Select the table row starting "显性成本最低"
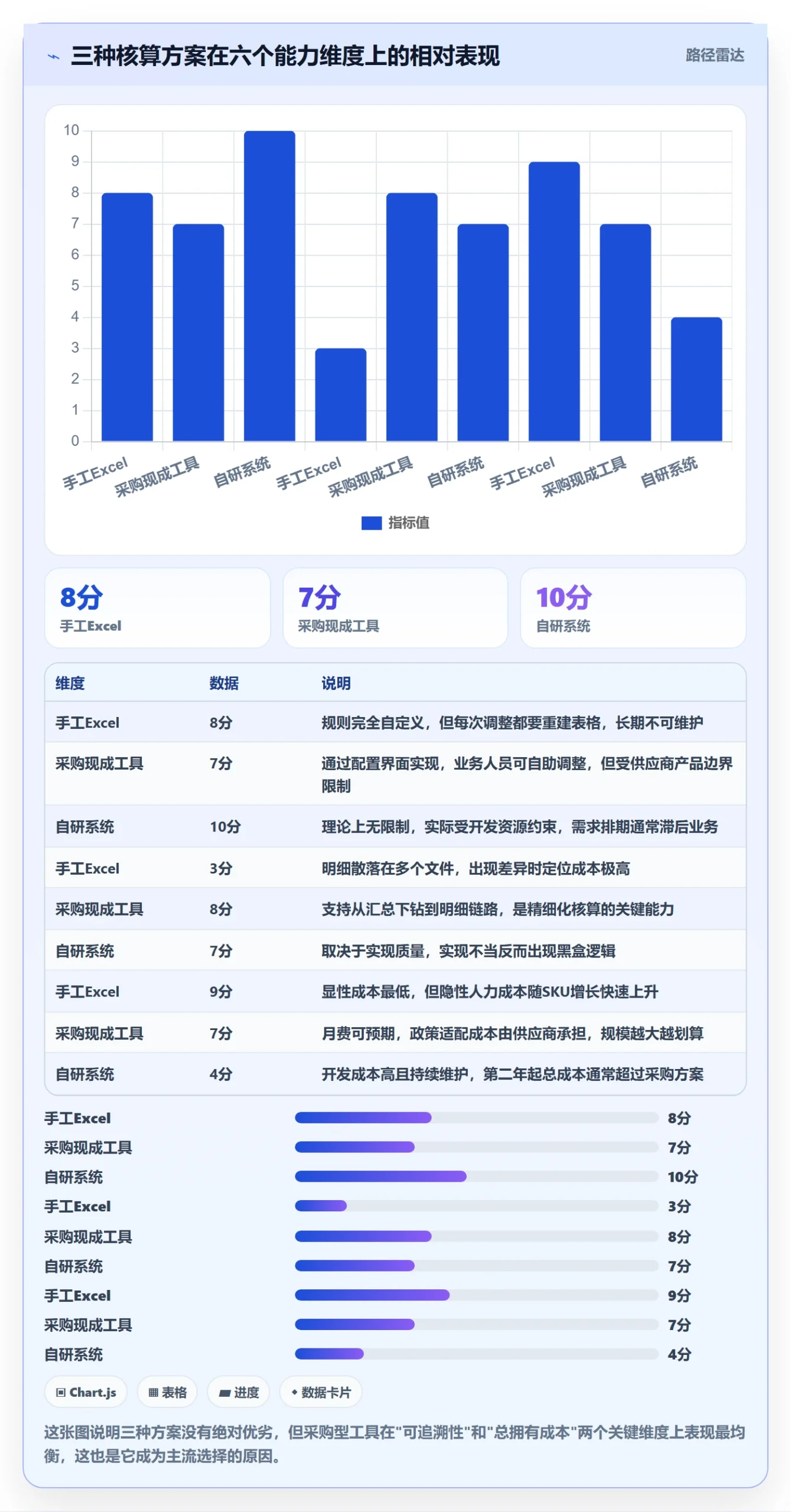Viewport: 791px width, 1512px height. pos(395,992)
